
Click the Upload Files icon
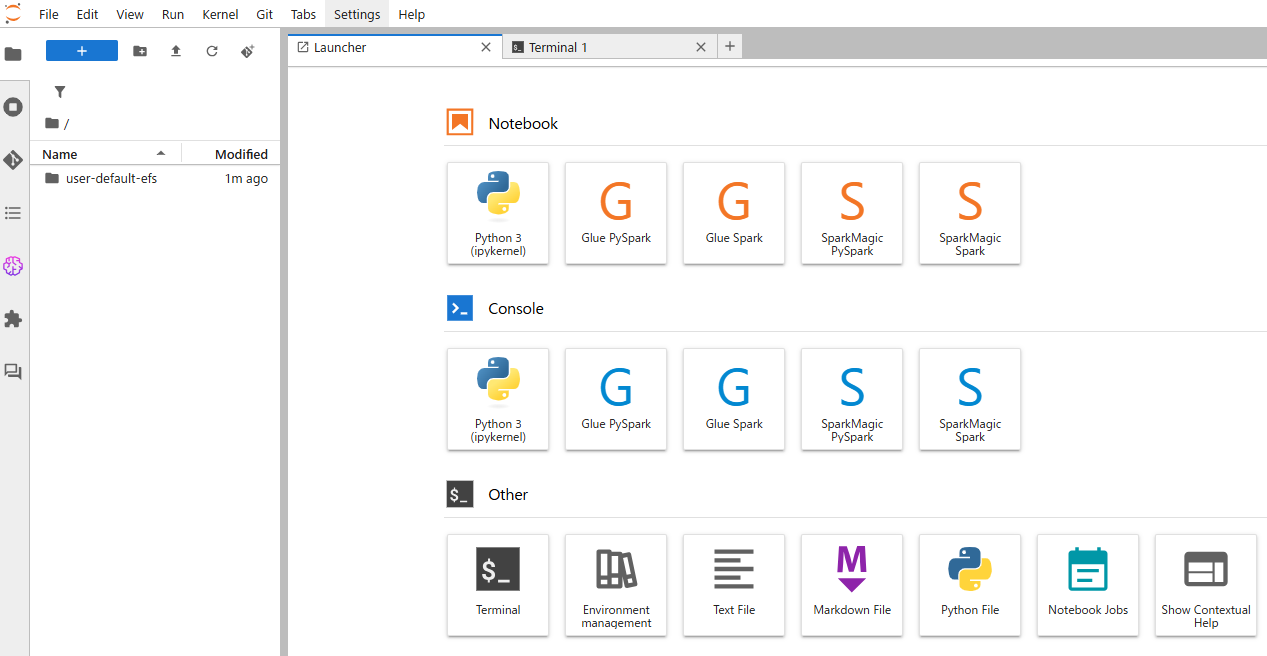pyautogui.click(x=176, y=51)
